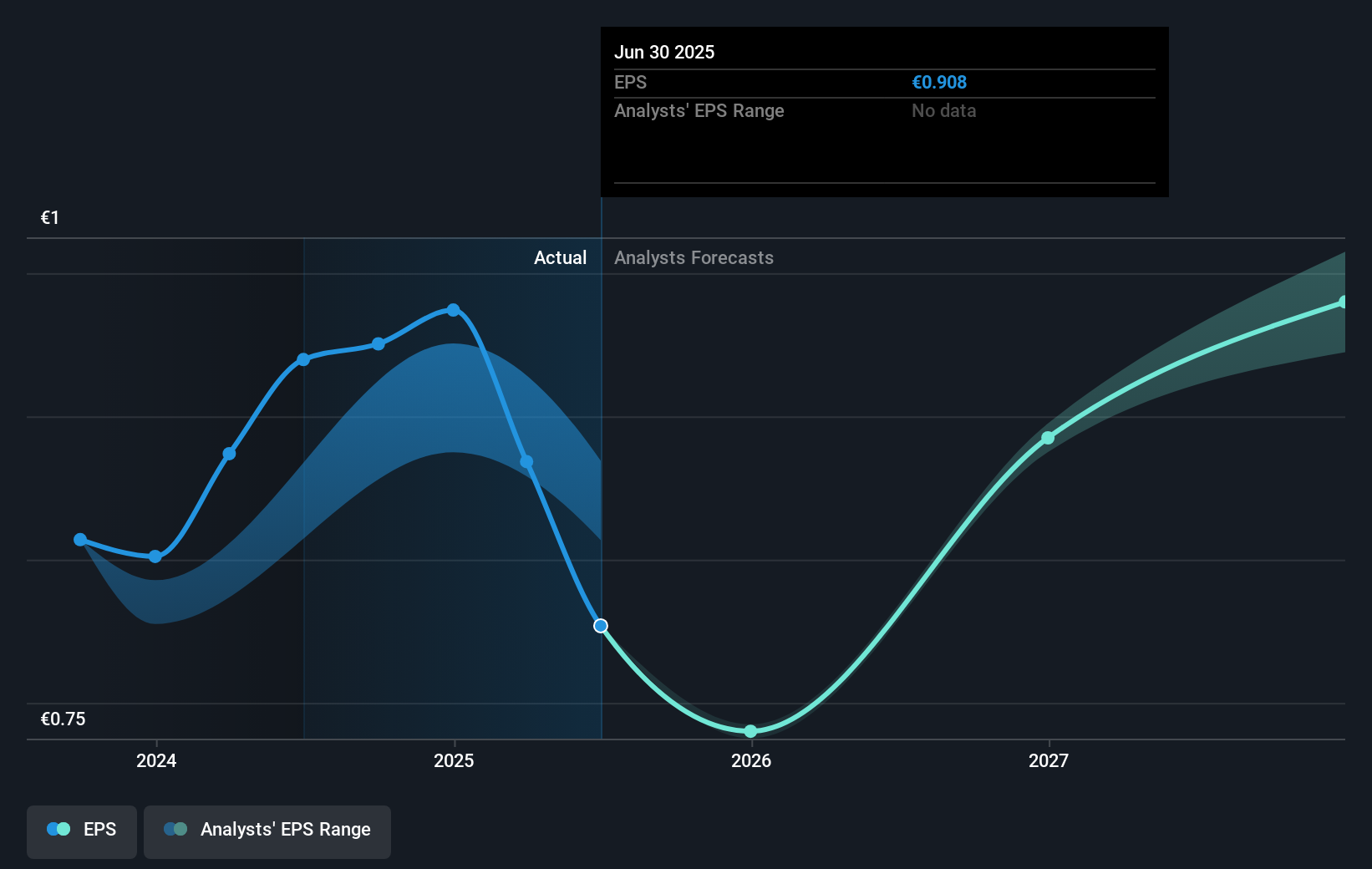1372x869 pixels.
Task: Click the €0.75 y-axis label
Action: coord(64,719)
